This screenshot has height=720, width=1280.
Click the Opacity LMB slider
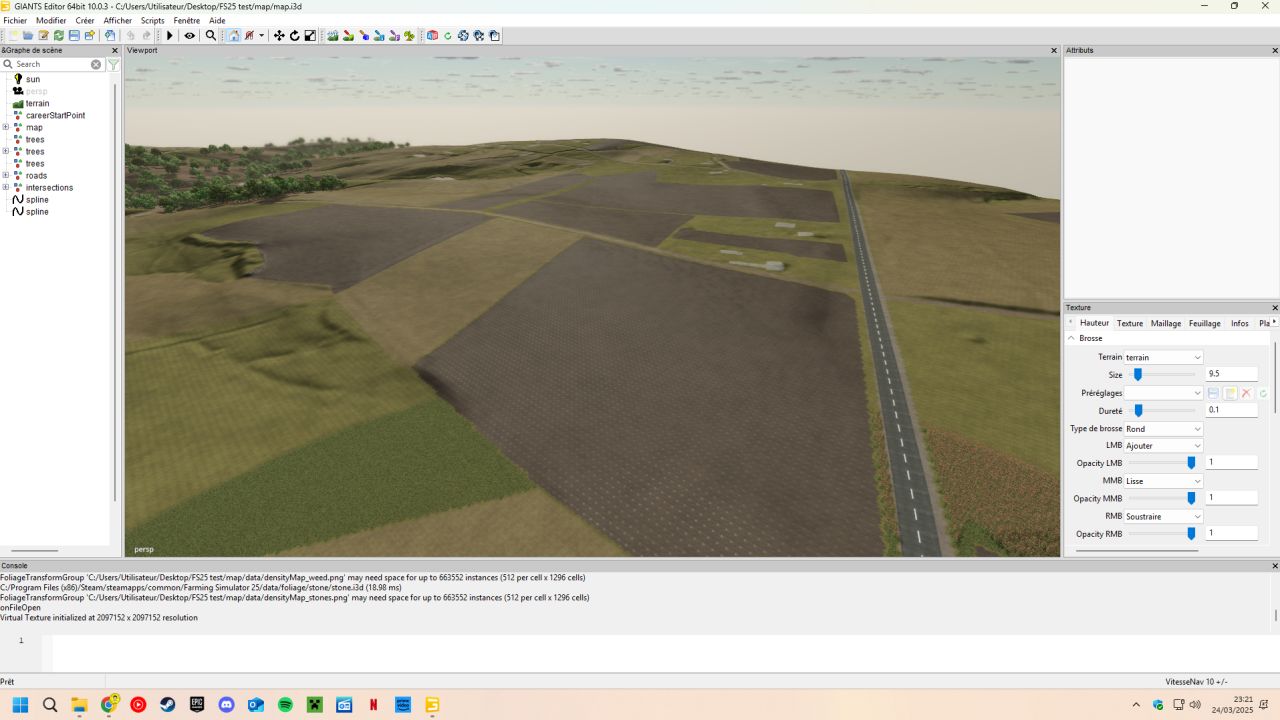pyautogui.click(x=1163, y=463)
